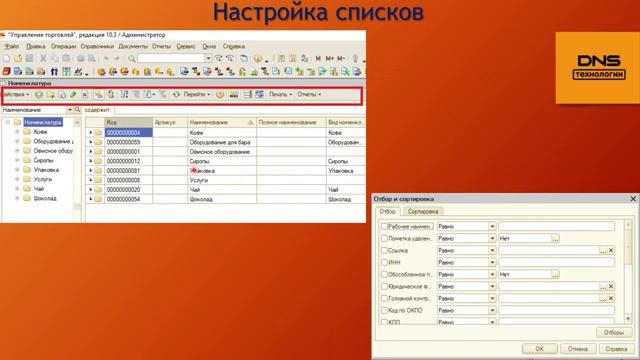Viewport: 640px width, 360px height.
Task: Toggle hierarchical view icon in Номенклатура toolbar
Action: click(x=99, y=95)
